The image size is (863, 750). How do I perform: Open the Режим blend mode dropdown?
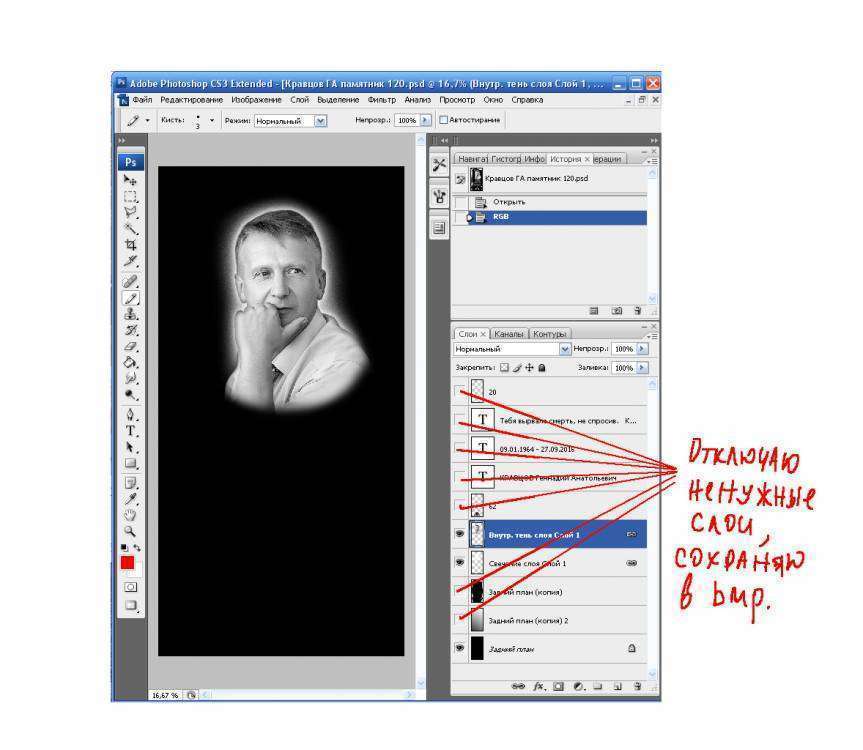pyautogui.click(x=290, y=120)
